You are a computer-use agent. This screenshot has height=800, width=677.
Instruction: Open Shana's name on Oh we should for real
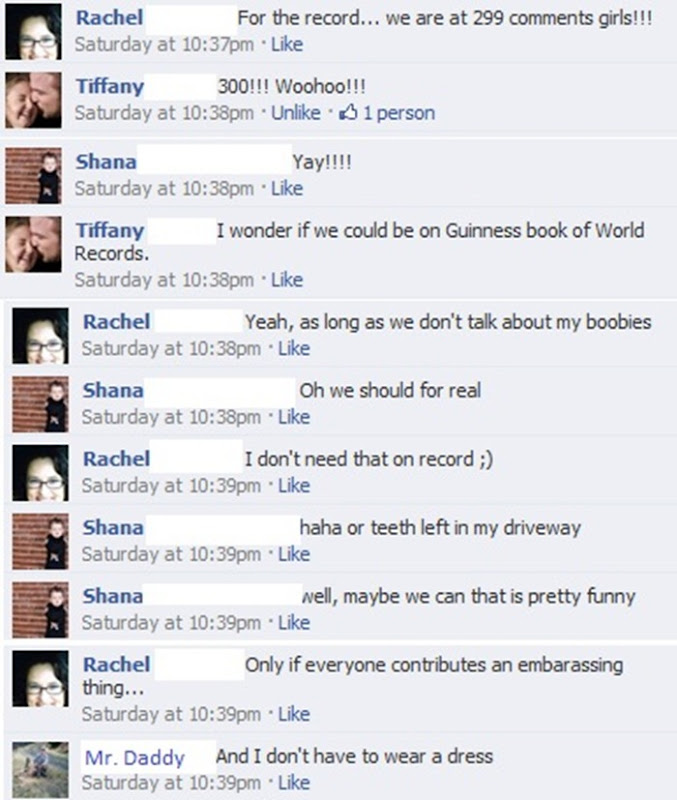[113, 390]
